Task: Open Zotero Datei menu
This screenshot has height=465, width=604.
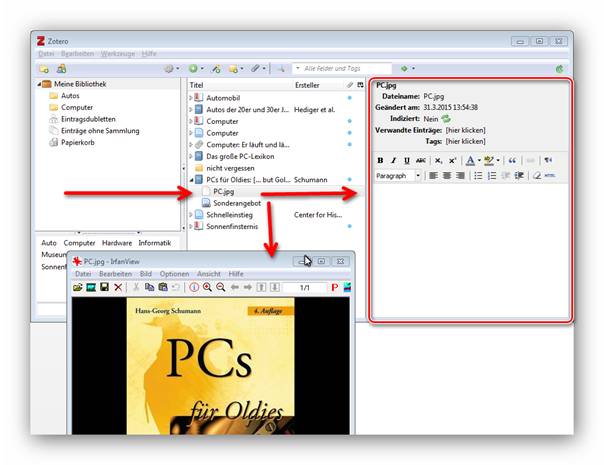Action: pos(46,54)
